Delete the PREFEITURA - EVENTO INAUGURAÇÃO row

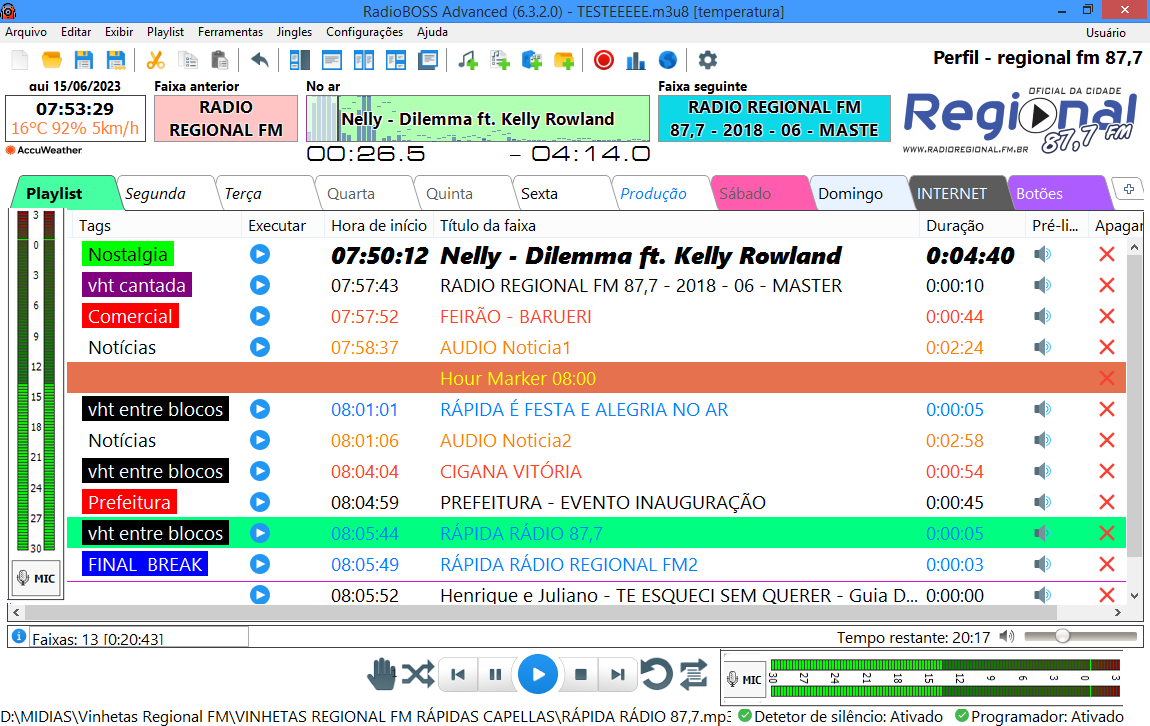tap(1107, 502)
